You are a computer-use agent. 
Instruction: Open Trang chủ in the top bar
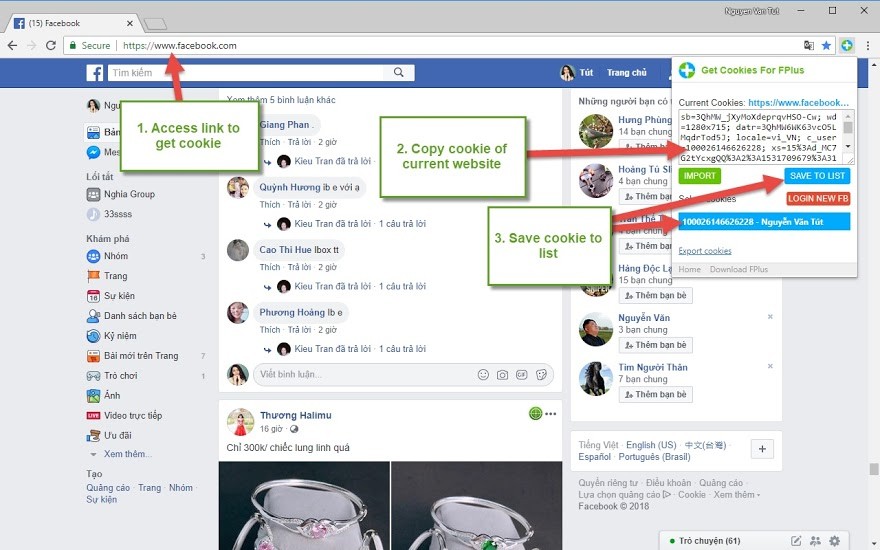click(x=627, y=72)
